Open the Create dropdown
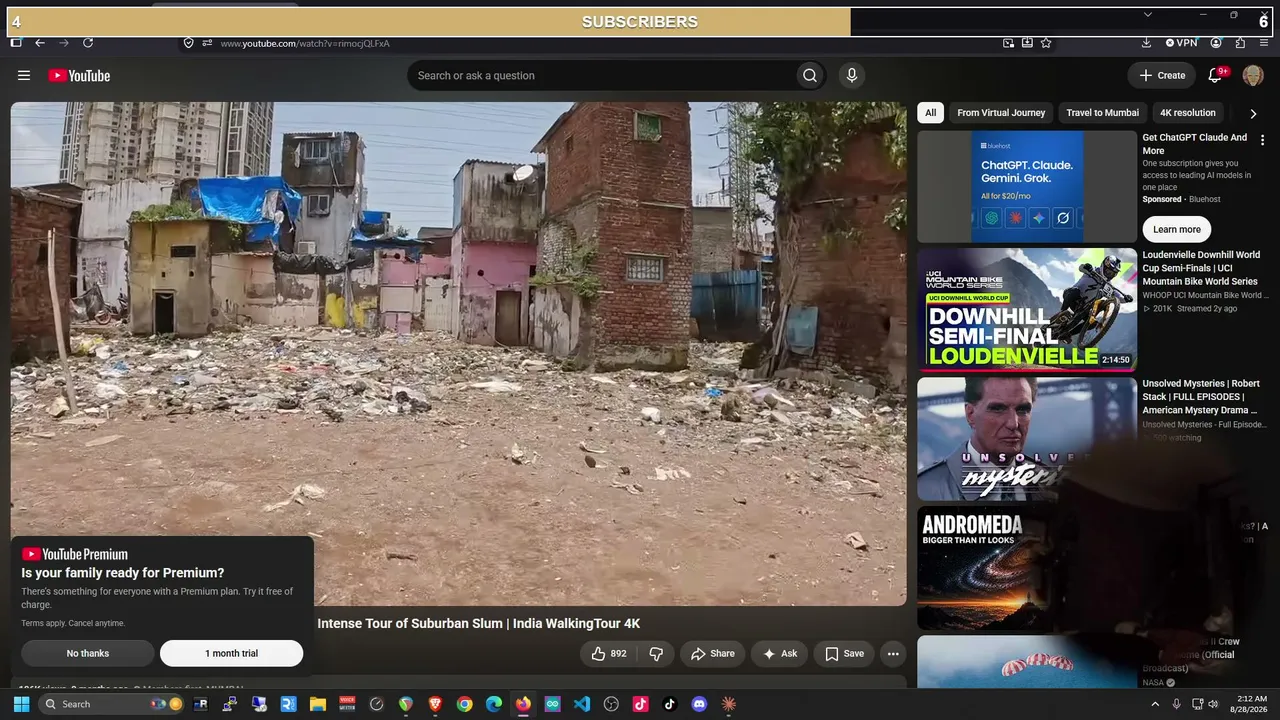The height and width of the screenshot is (720, 1280). 1162,75
